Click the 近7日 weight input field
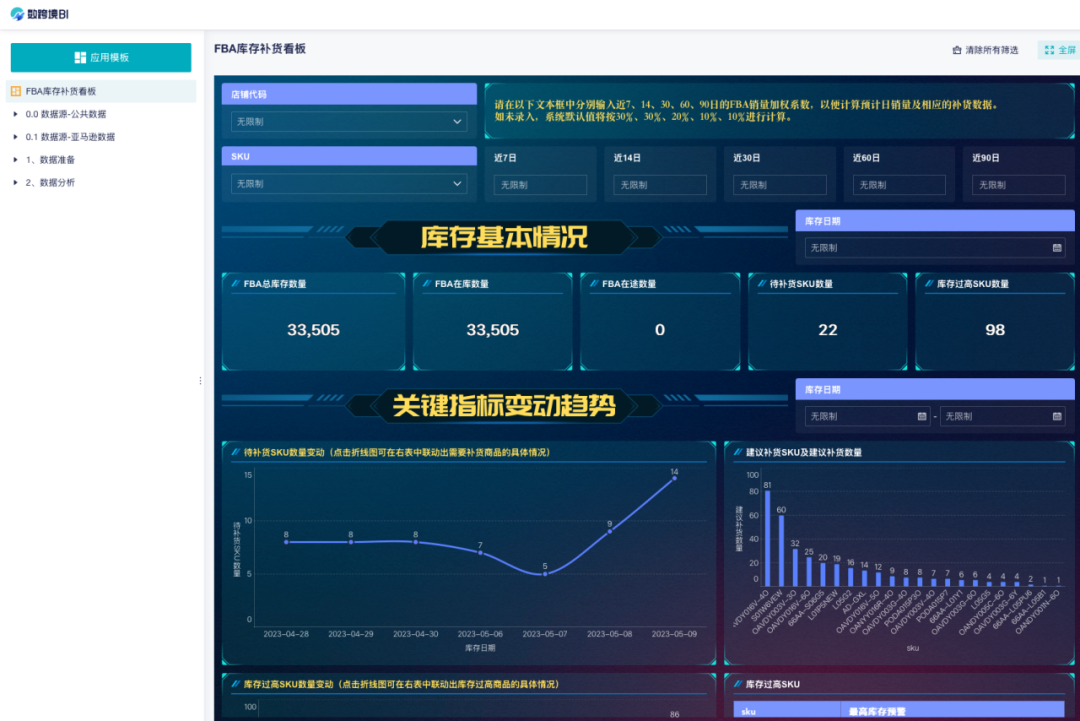 (x=540, y=185)
